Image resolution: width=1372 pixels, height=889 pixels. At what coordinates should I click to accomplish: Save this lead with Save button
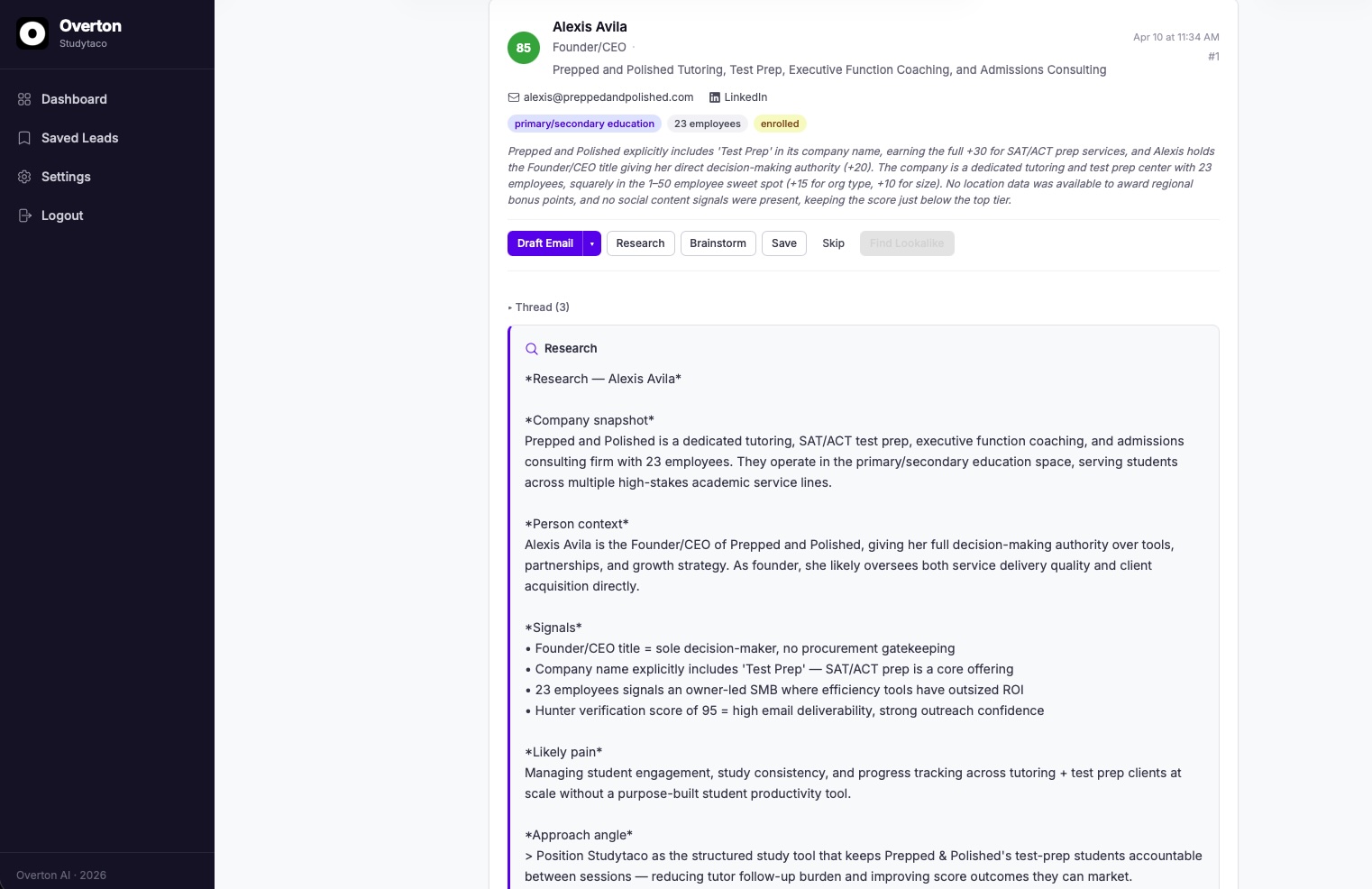(x=783, y=243)
